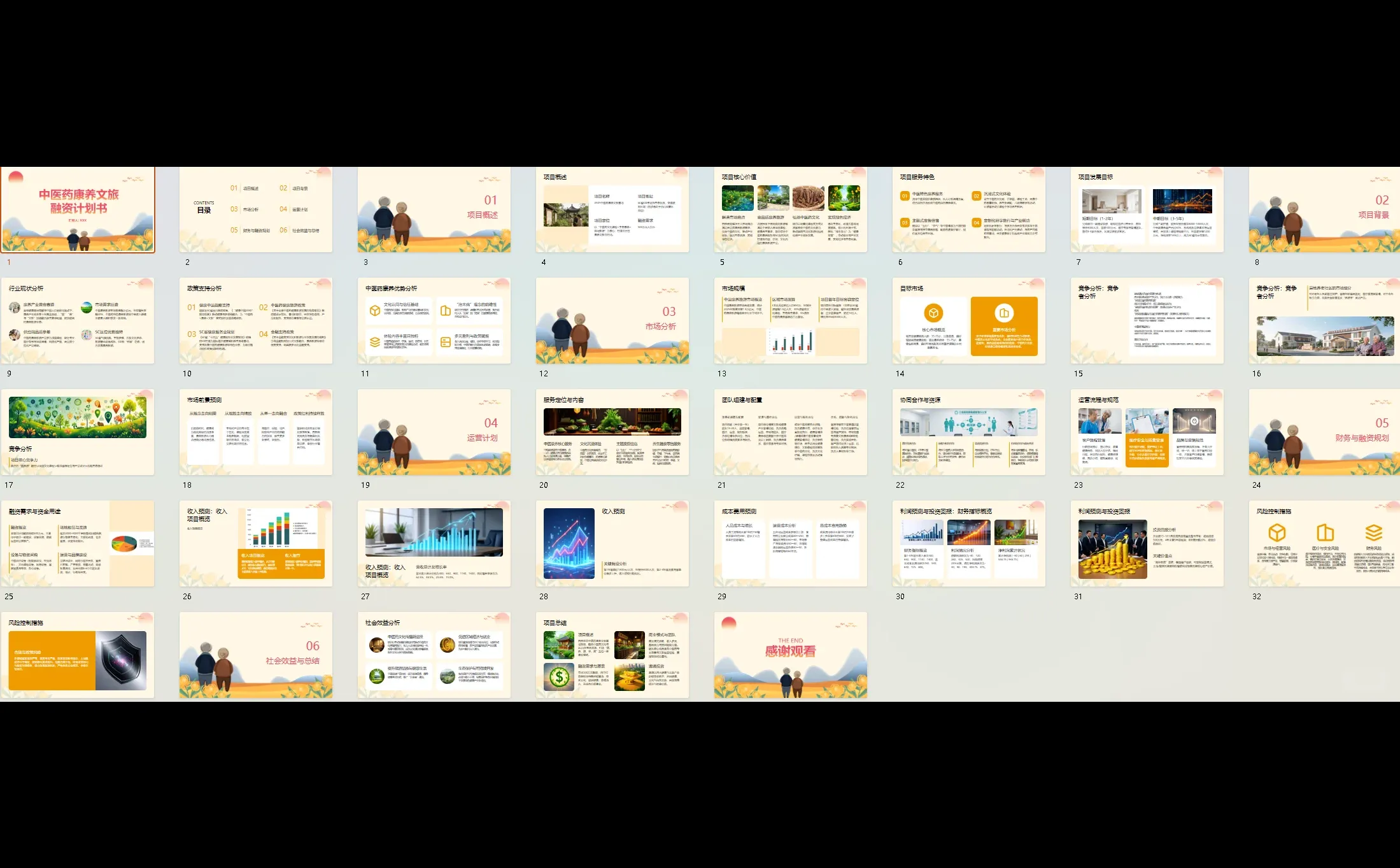Click the stacked layers icon on slide 11
The height and width of the screenshot is (868, 1400).
point(375,341)
